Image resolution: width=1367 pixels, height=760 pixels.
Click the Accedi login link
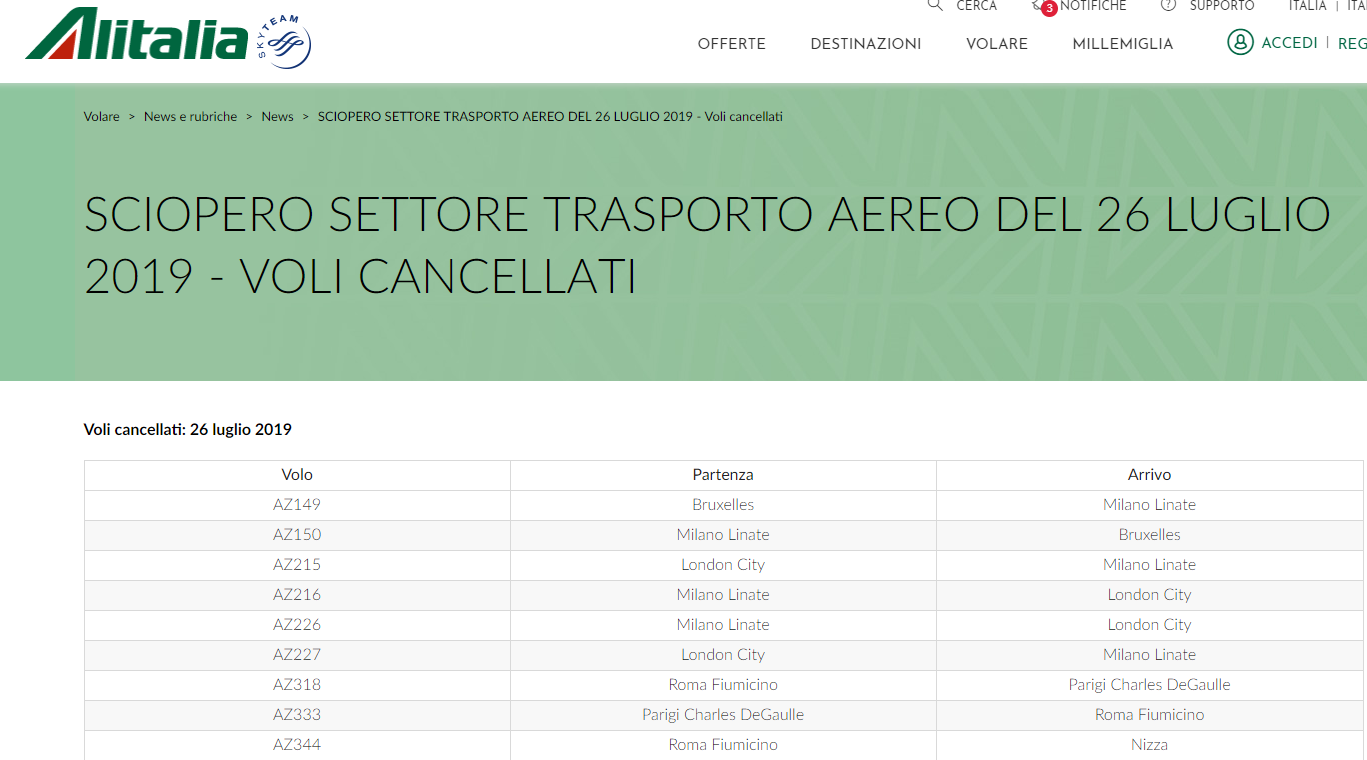pyautogui.click(x=1289, y=43)
